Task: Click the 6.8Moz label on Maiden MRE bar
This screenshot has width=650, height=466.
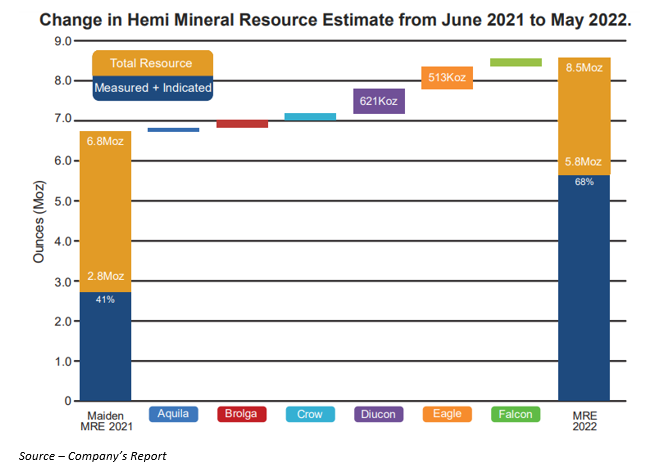Action: (105, 141)
